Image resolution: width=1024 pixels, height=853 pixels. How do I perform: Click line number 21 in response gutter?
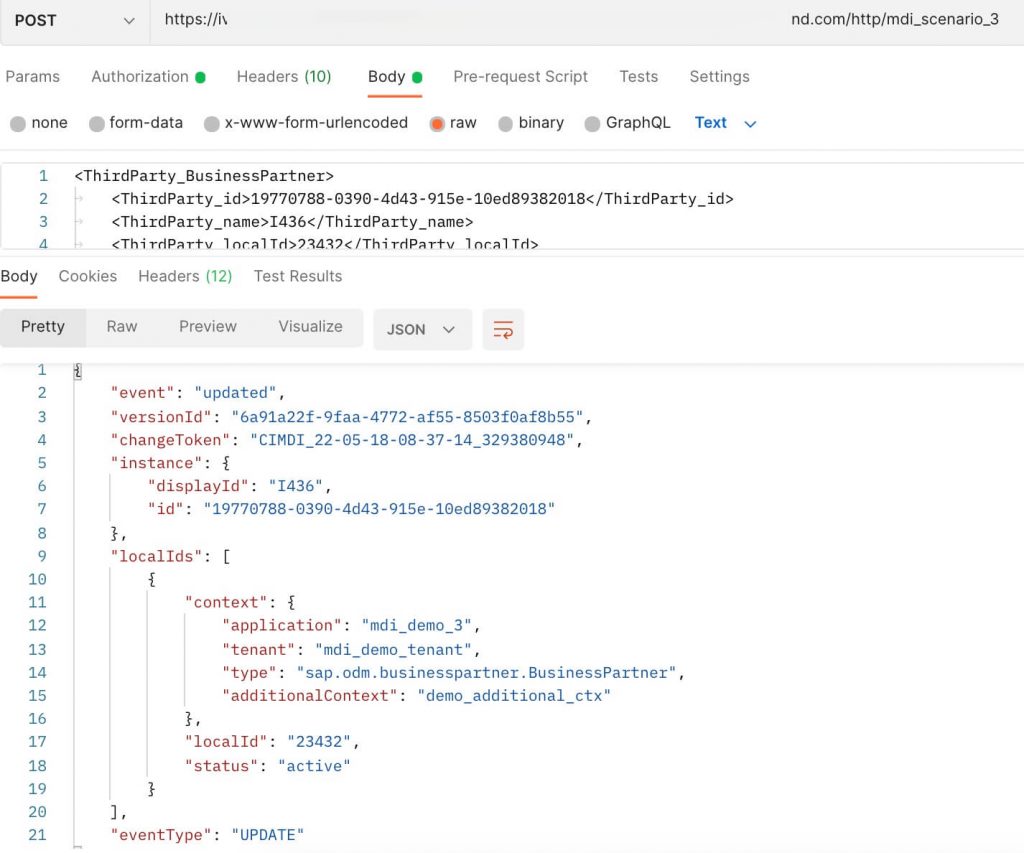coord(37,835)
